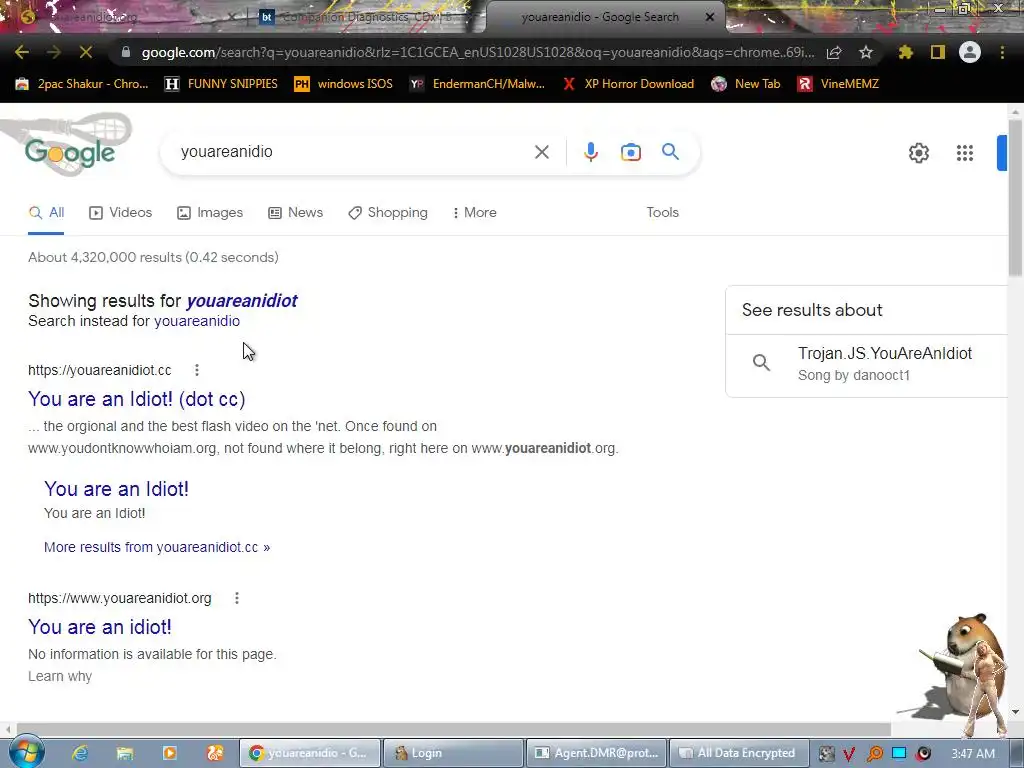Click the Learn why link

[60, 677]
